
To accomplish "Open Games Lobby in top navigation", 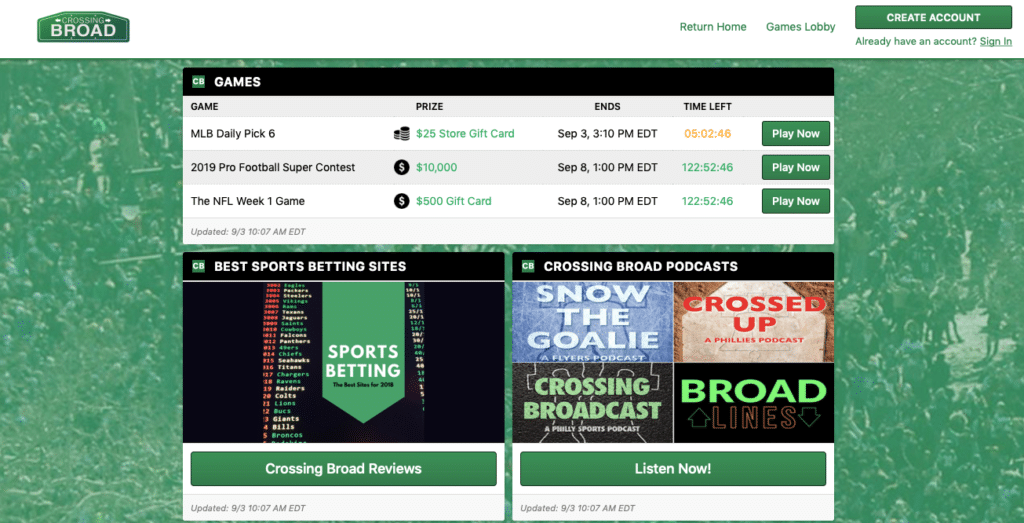I will 800,27.
